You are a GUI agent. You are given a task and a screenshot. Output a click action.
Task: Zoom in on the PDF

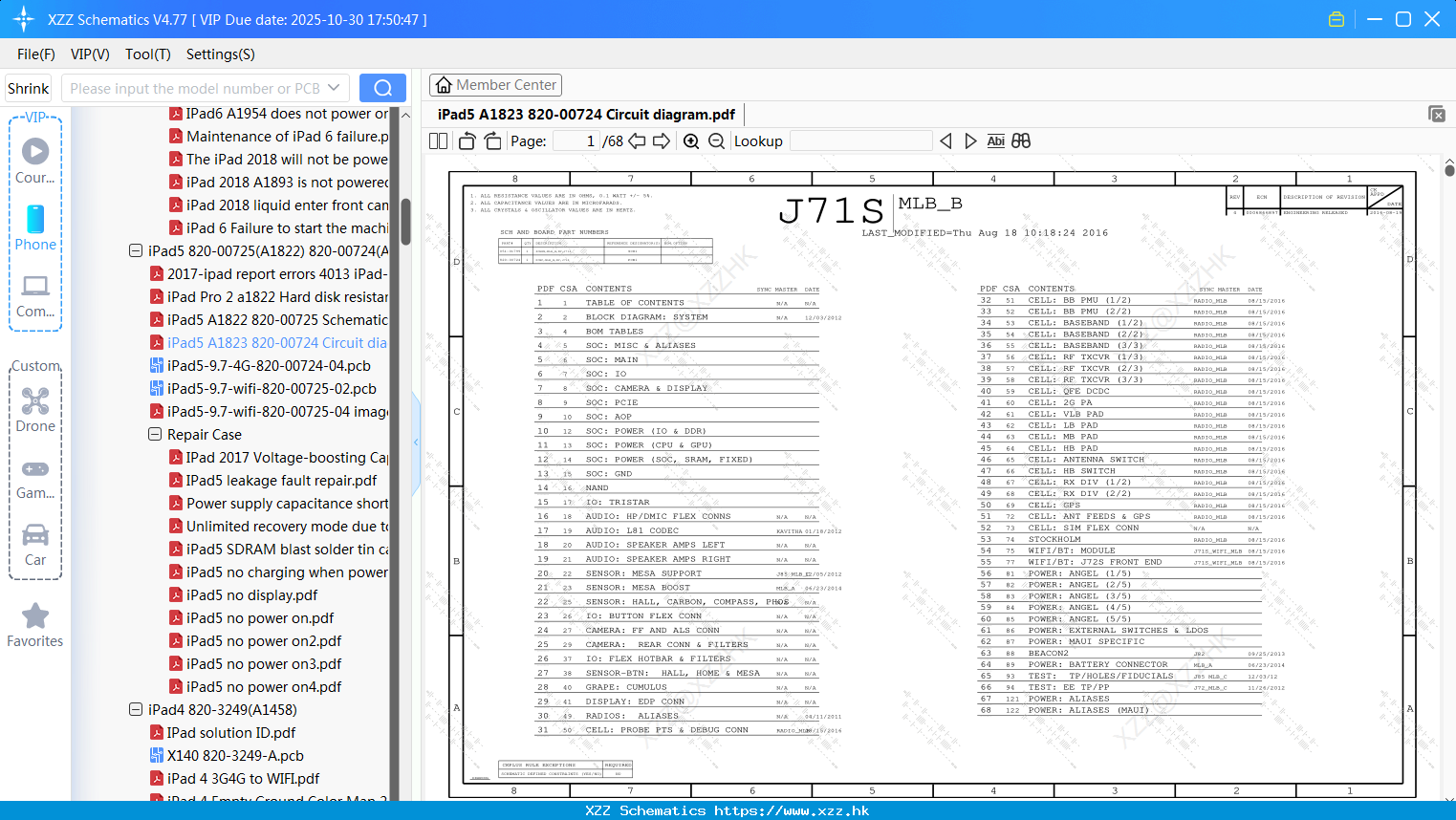(691, 141)
